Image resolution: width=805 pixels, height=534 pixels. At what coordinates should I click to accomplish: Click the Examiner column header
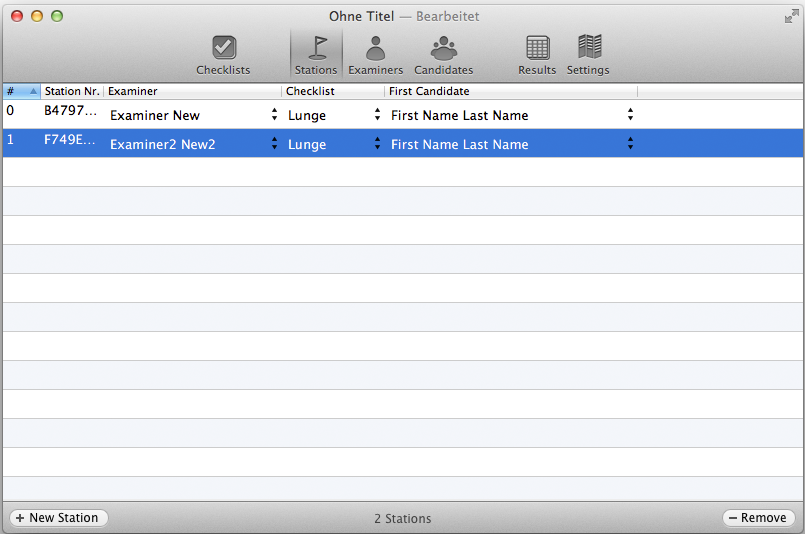[193, 91]
